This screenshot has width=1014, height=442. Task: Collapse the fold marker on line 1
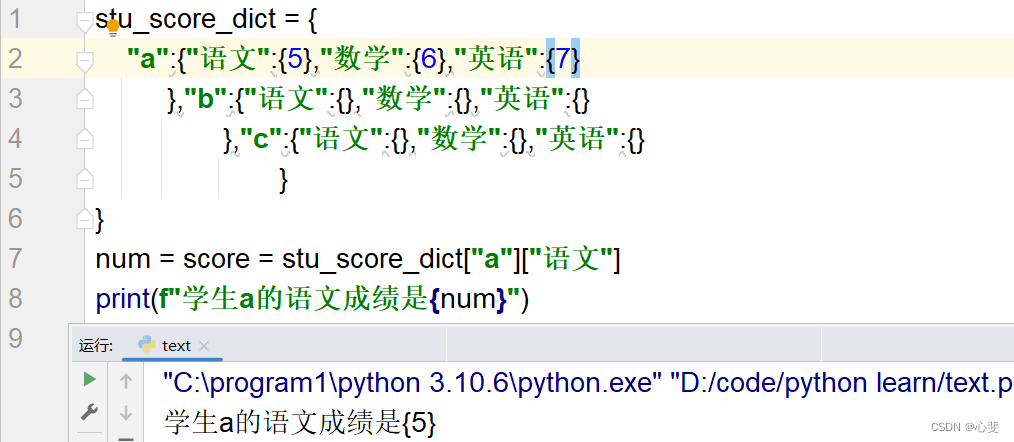coord(85,22)
